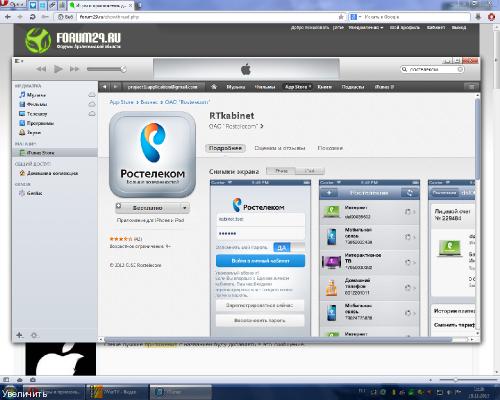Select Music icon in sidebar library
Screen dimensions: 500x400
(x=22, y=95)
